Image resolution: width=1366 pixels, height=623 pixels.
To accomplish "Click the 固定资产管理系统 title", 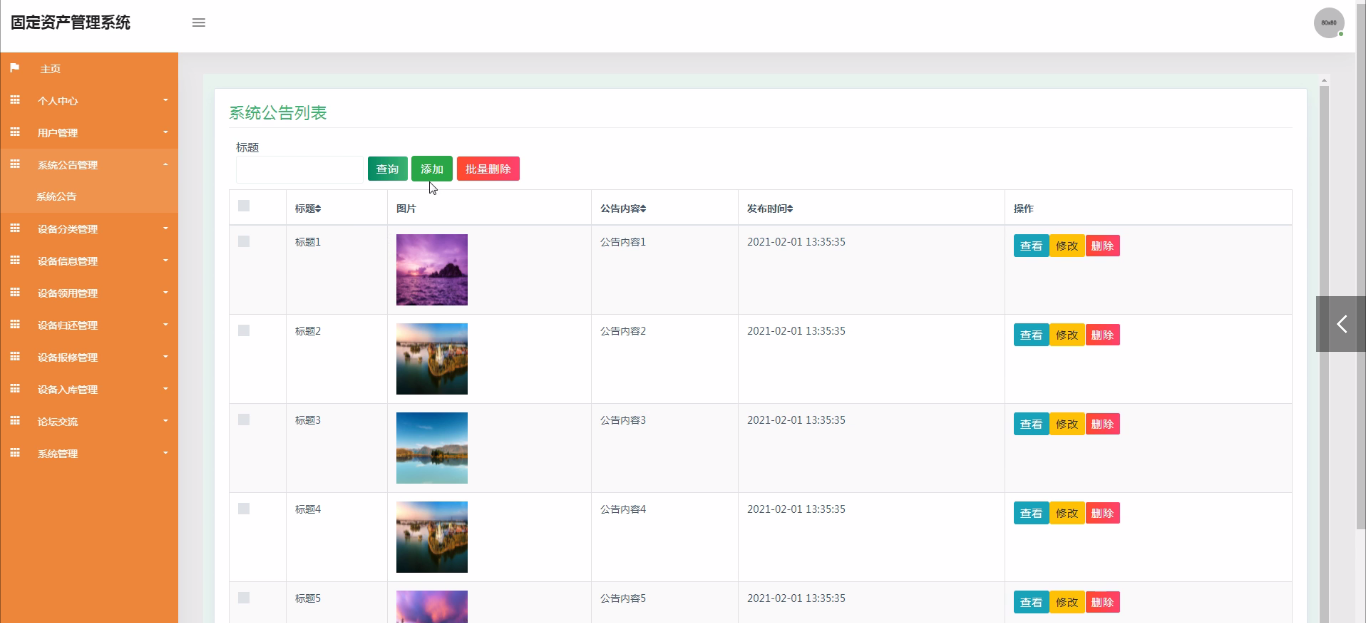I will (x=70, y=22).
